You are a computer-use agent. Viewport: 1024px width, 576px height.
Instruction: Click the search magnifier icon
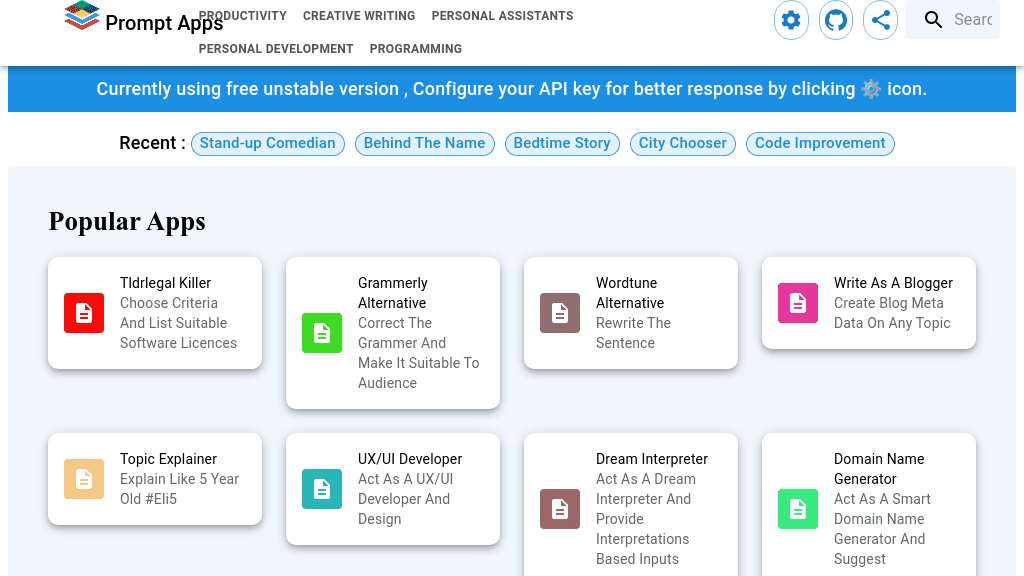pyautogui.click(x=933, y=19)
